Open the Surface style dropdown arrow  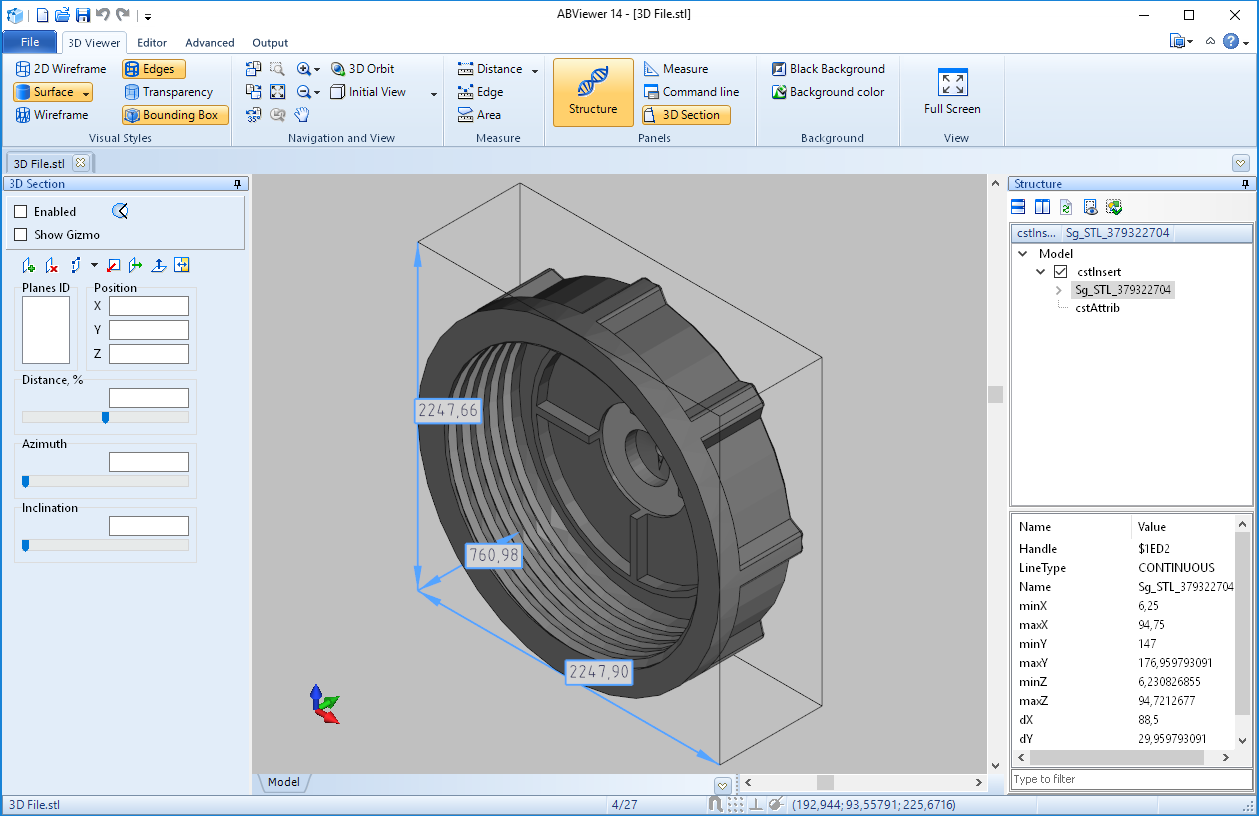[86, 92]
